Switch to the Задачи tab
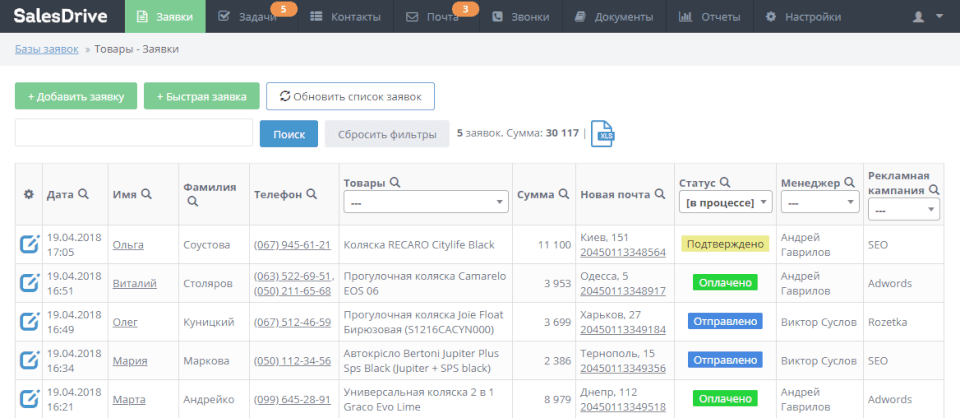Viewport: 960px width, 418px height. 252,17
